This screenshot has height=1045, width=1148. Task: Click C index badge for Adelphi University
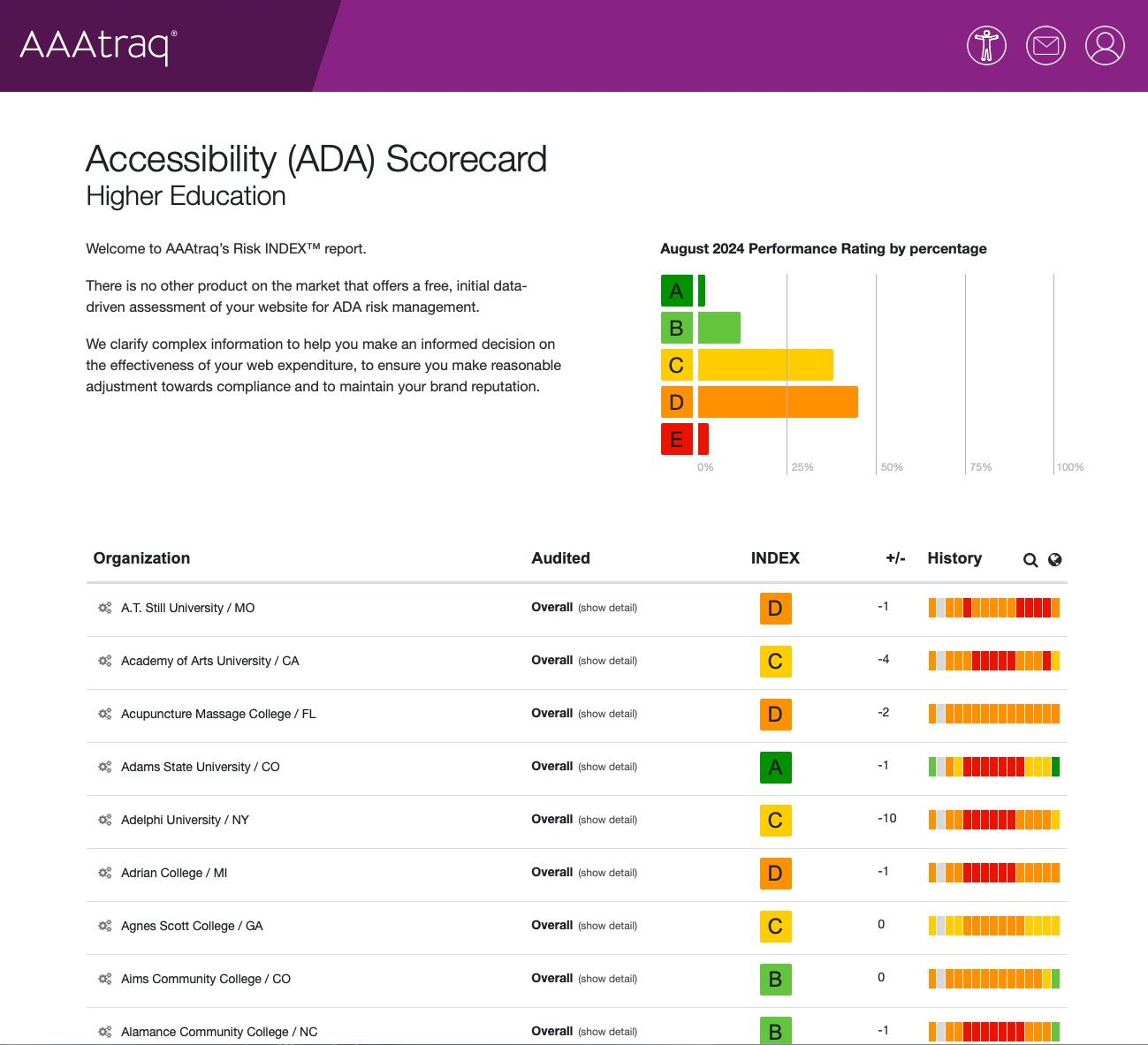pyautogui.click(x=775, y=821)
